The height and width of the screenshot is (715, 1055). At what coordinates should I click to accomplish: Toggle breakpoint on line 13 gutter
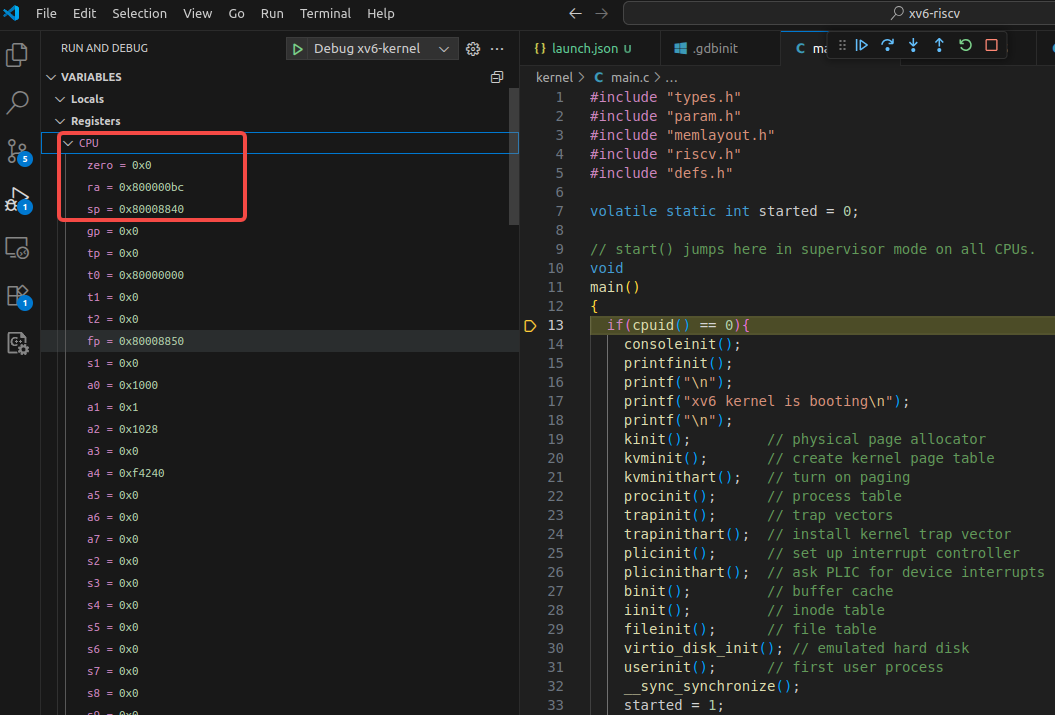tap(530, 326)
